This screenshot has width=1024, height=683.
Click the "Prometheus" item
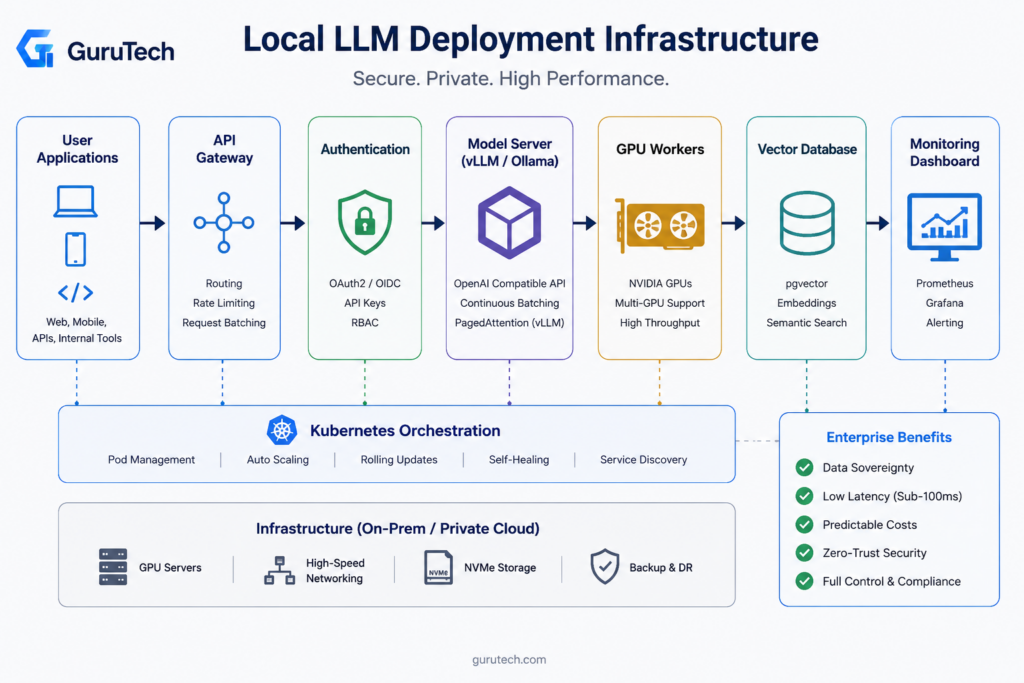coord(944,283)
